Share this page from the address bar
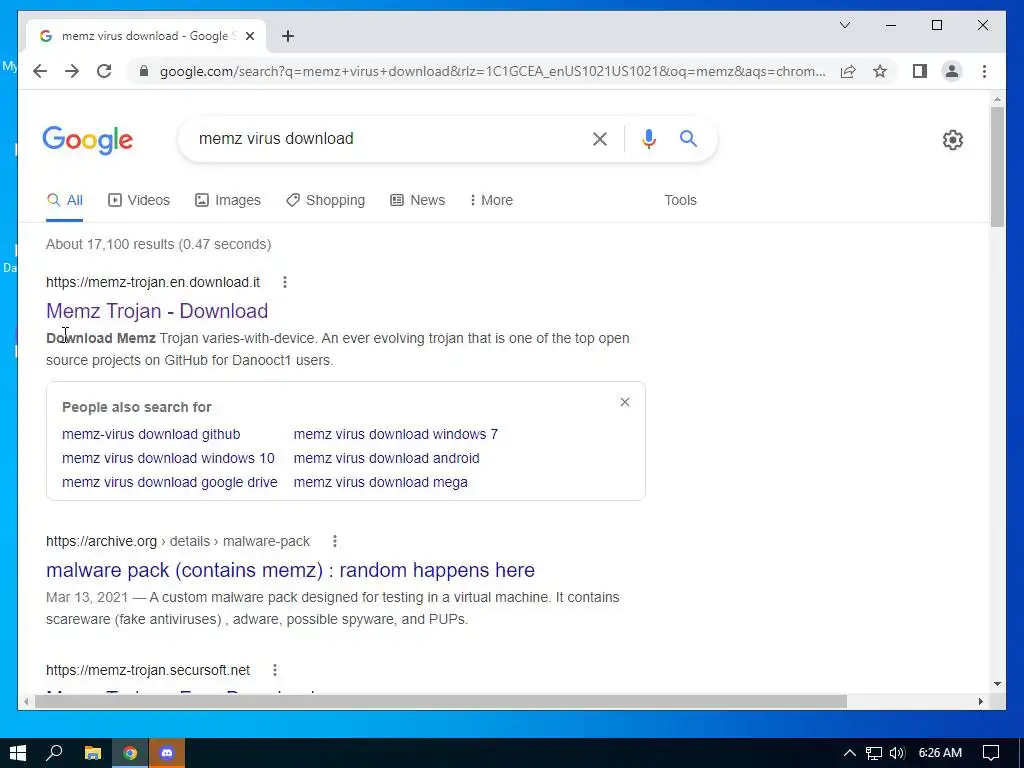Viewport: 1024px width, 768px height. (848, 71)
